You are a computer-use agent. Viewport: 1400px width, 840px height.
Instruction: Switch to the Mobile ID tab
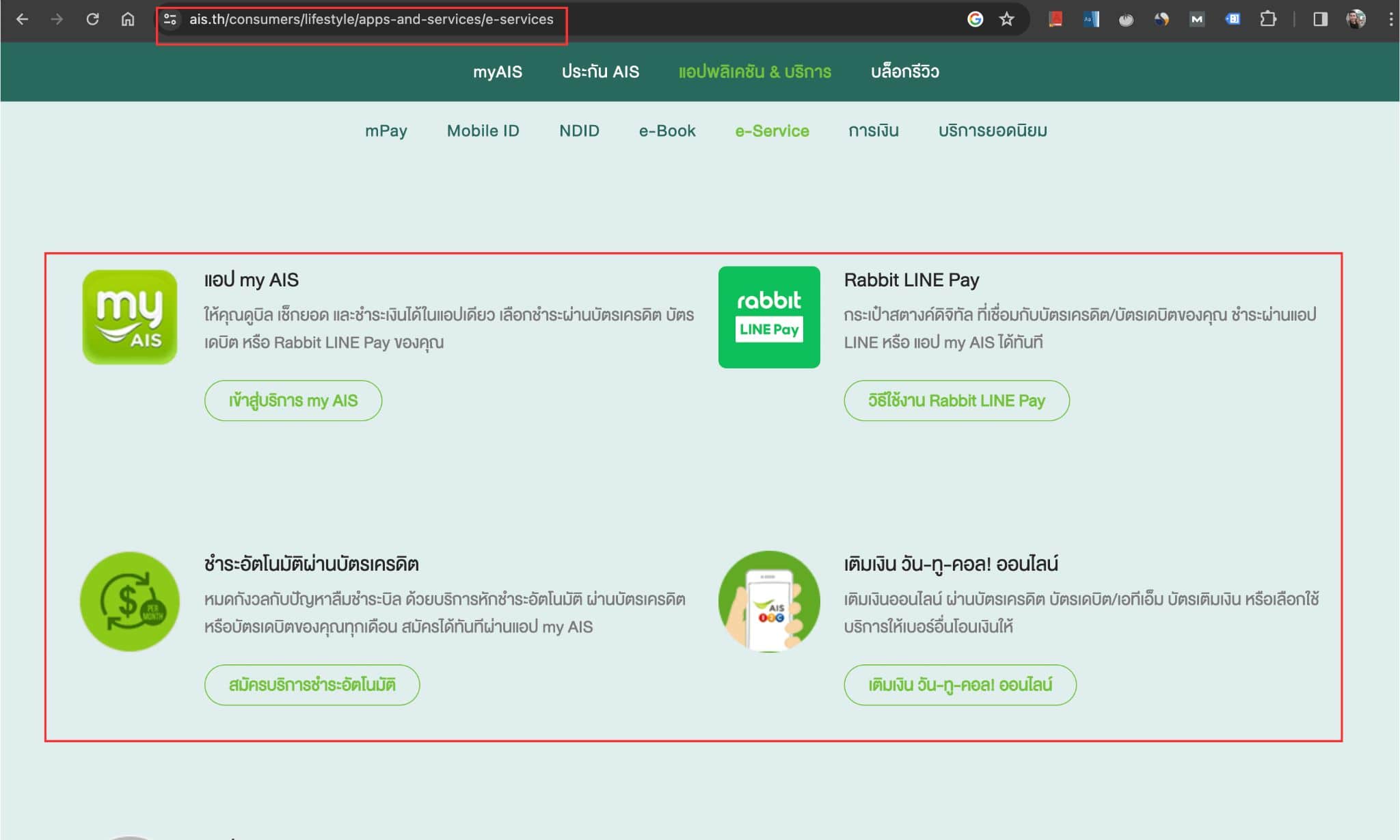[483, 131]
